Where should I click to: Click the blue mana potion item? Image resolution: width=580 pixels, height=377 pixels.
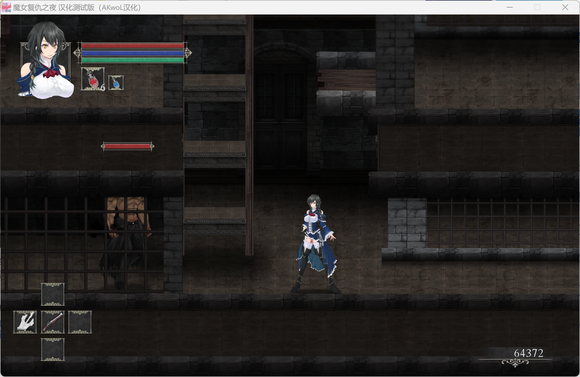point(116,83)
